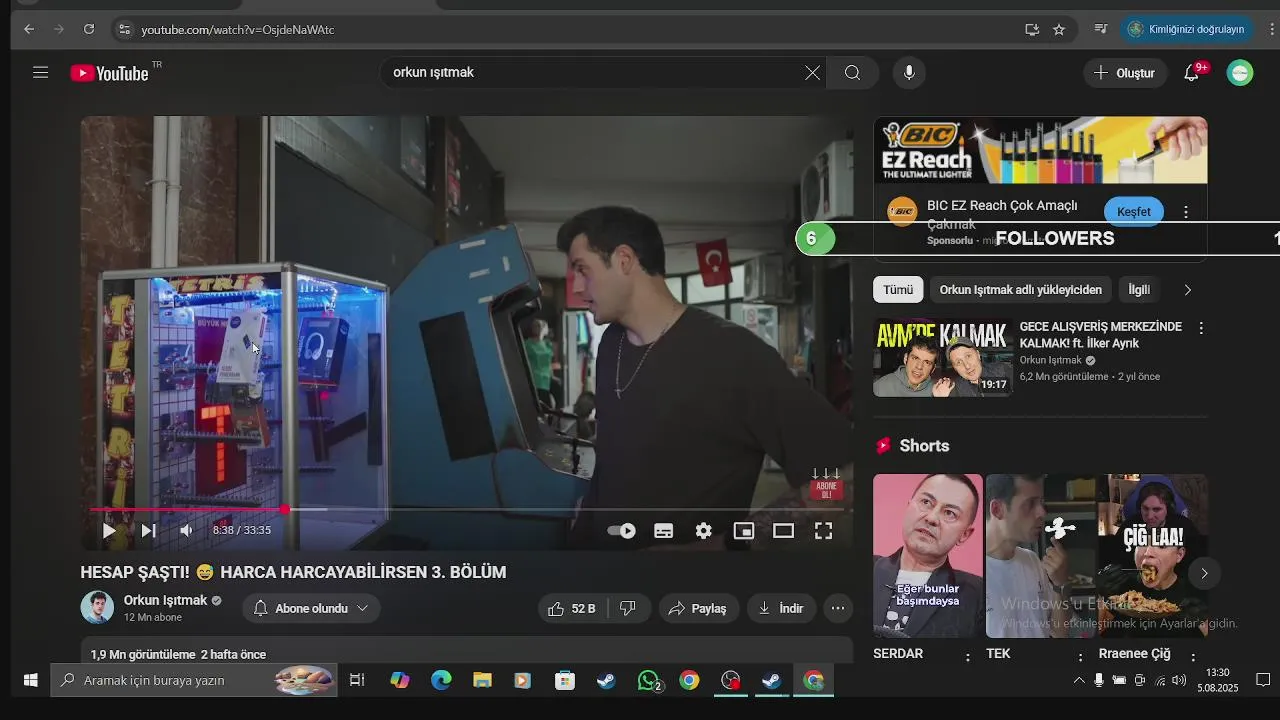Open the BIC ad options menu
Screen dimensions: 1280x720
coord(1186,212)
